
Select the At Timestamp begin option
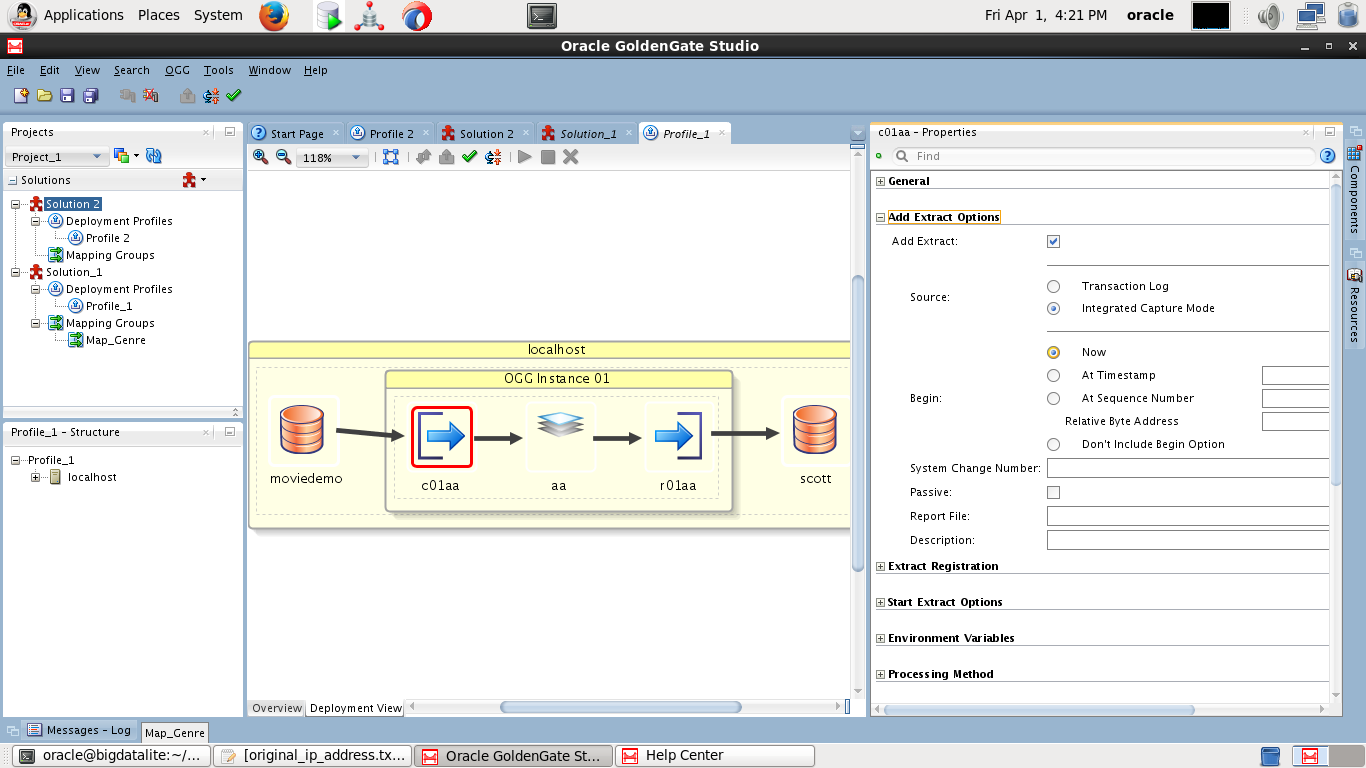click(1053, 375)
